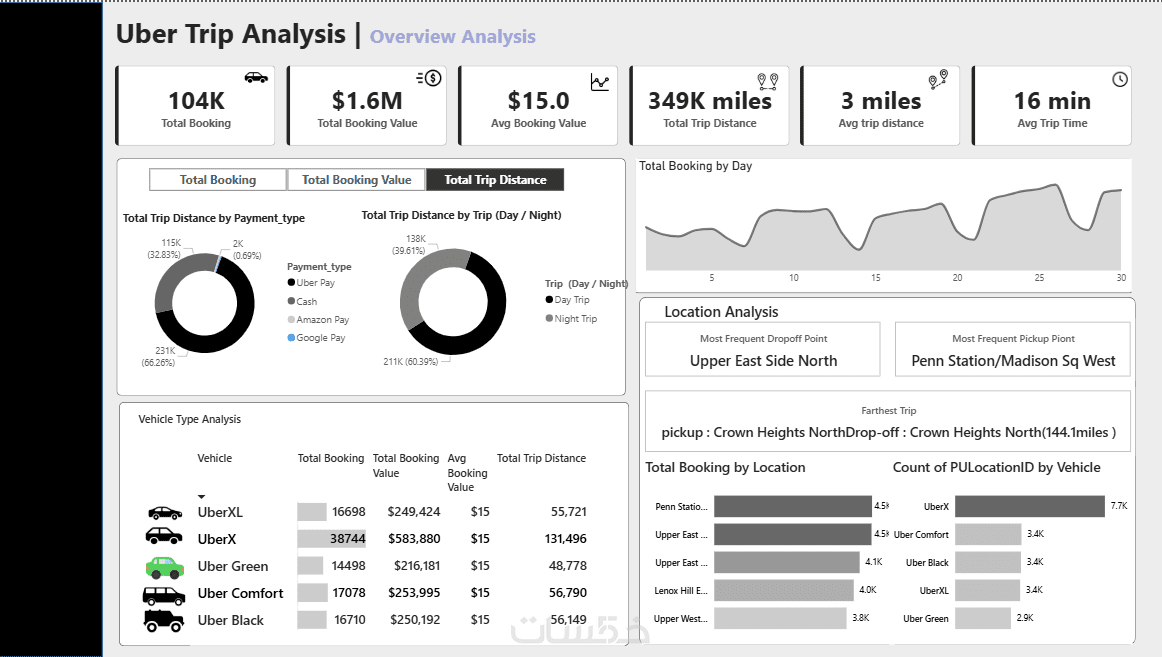Select the Total Trip Distance tab
This screenshot has width=1162, height=657.
coord(495,180)
